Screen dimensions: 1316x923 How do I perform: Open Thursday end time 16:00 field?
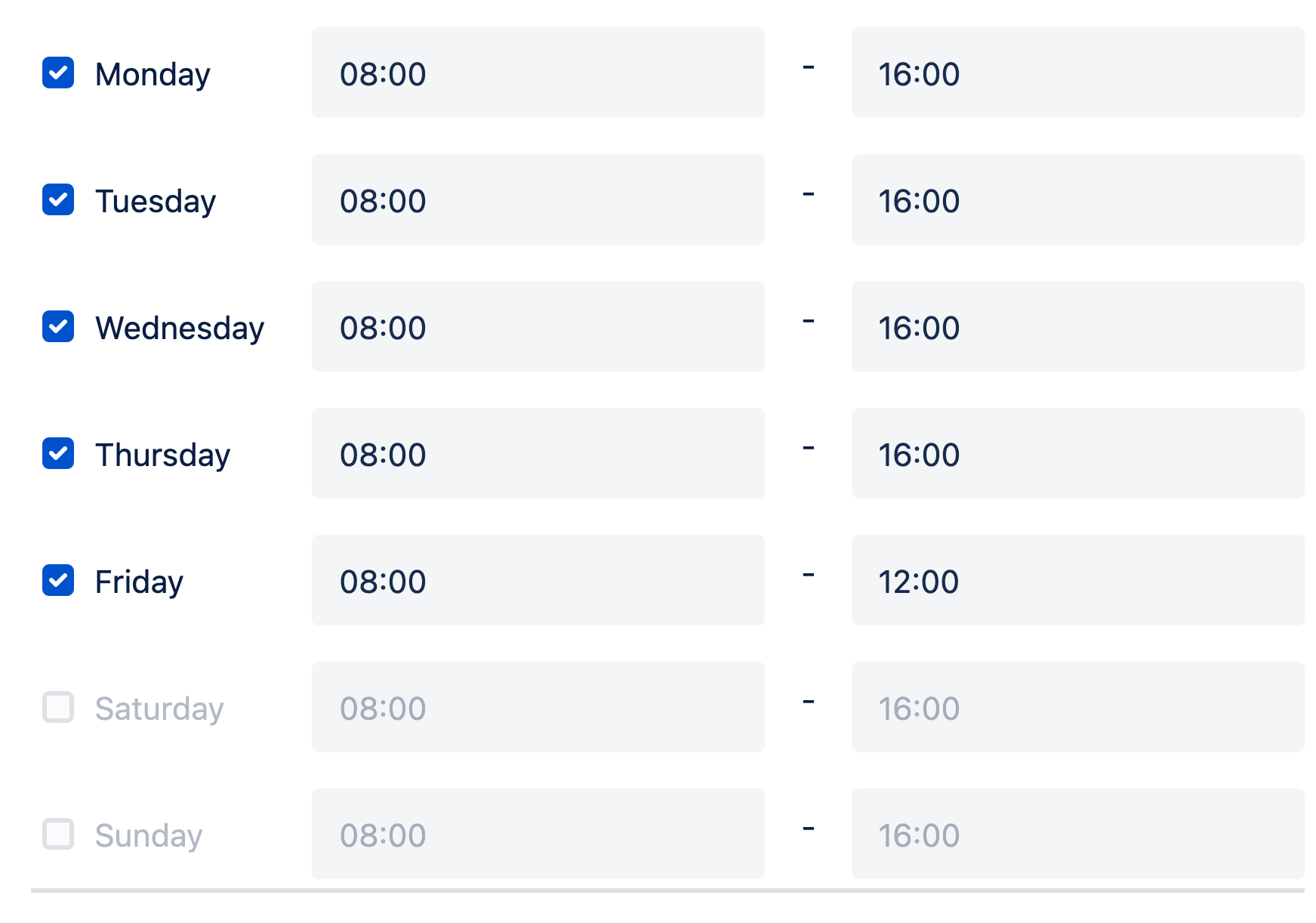coord(1077,454)
